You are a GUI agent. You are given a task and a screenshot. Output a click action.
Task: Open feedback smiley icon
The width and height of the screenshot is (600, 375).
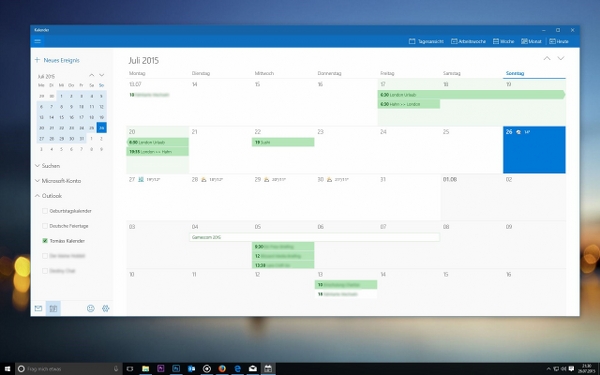tap(91, 308)
